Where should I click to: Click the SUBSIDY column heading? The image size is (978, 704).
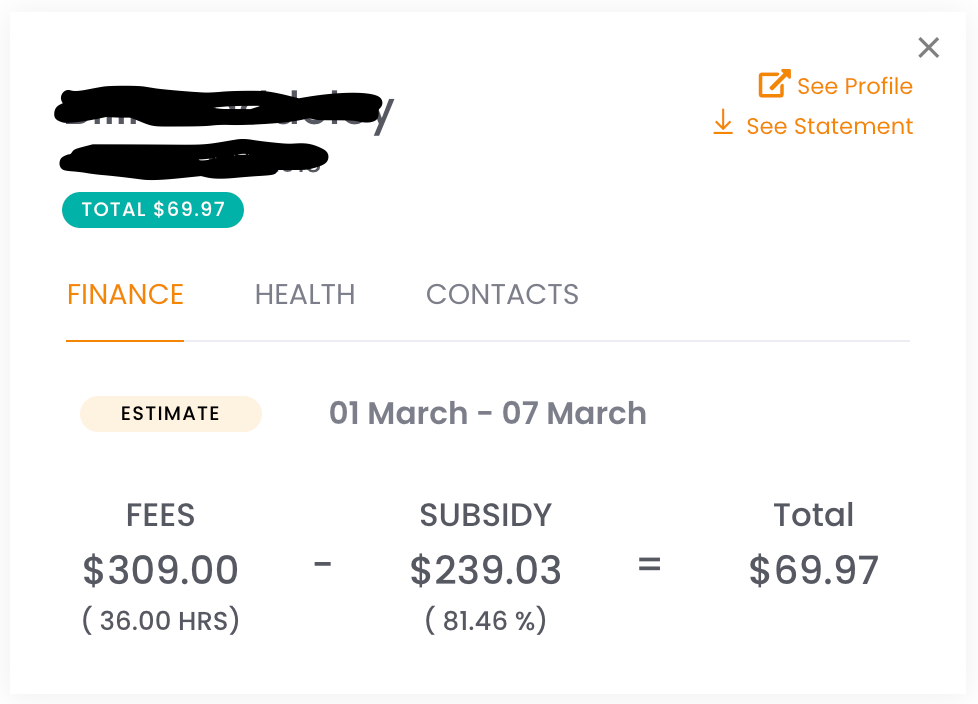tap(485, 515)
